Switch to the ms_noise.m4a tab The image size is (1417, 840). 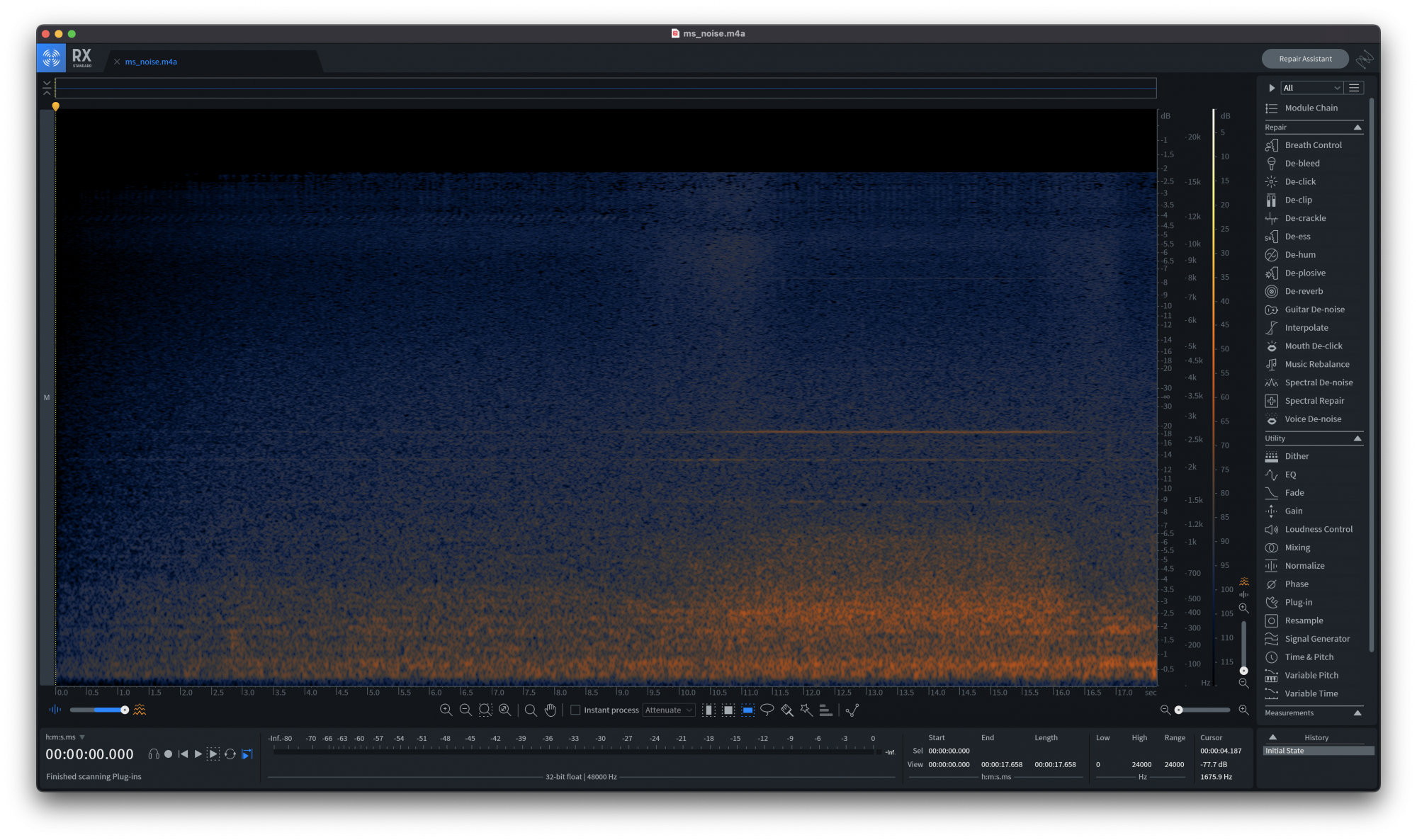coord(151,62)
